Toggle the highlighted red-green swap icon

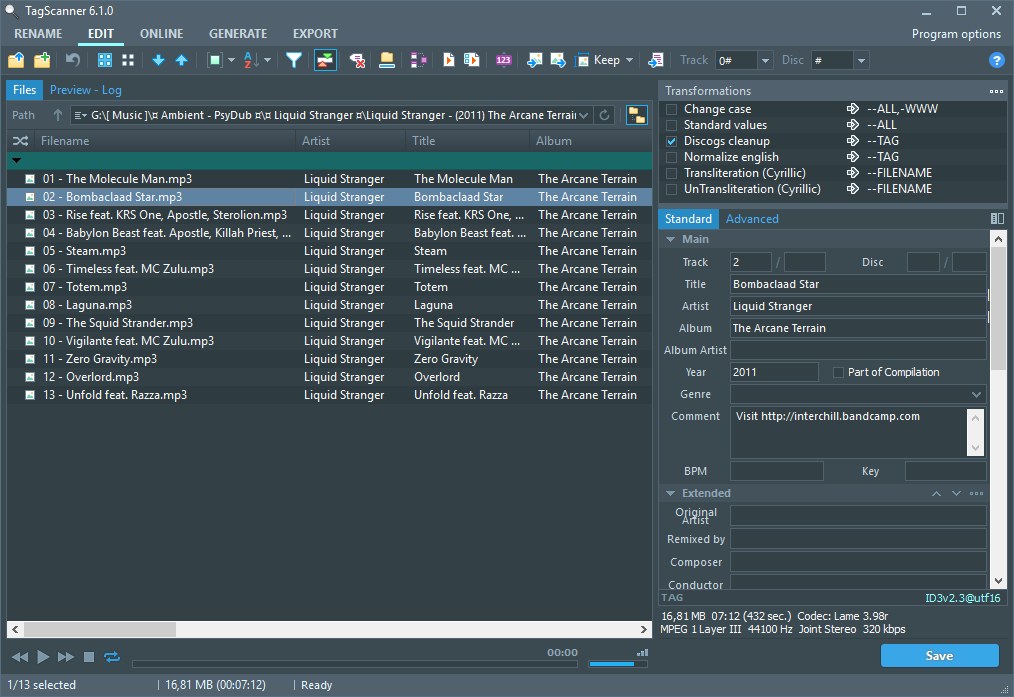tap(325, 60)
